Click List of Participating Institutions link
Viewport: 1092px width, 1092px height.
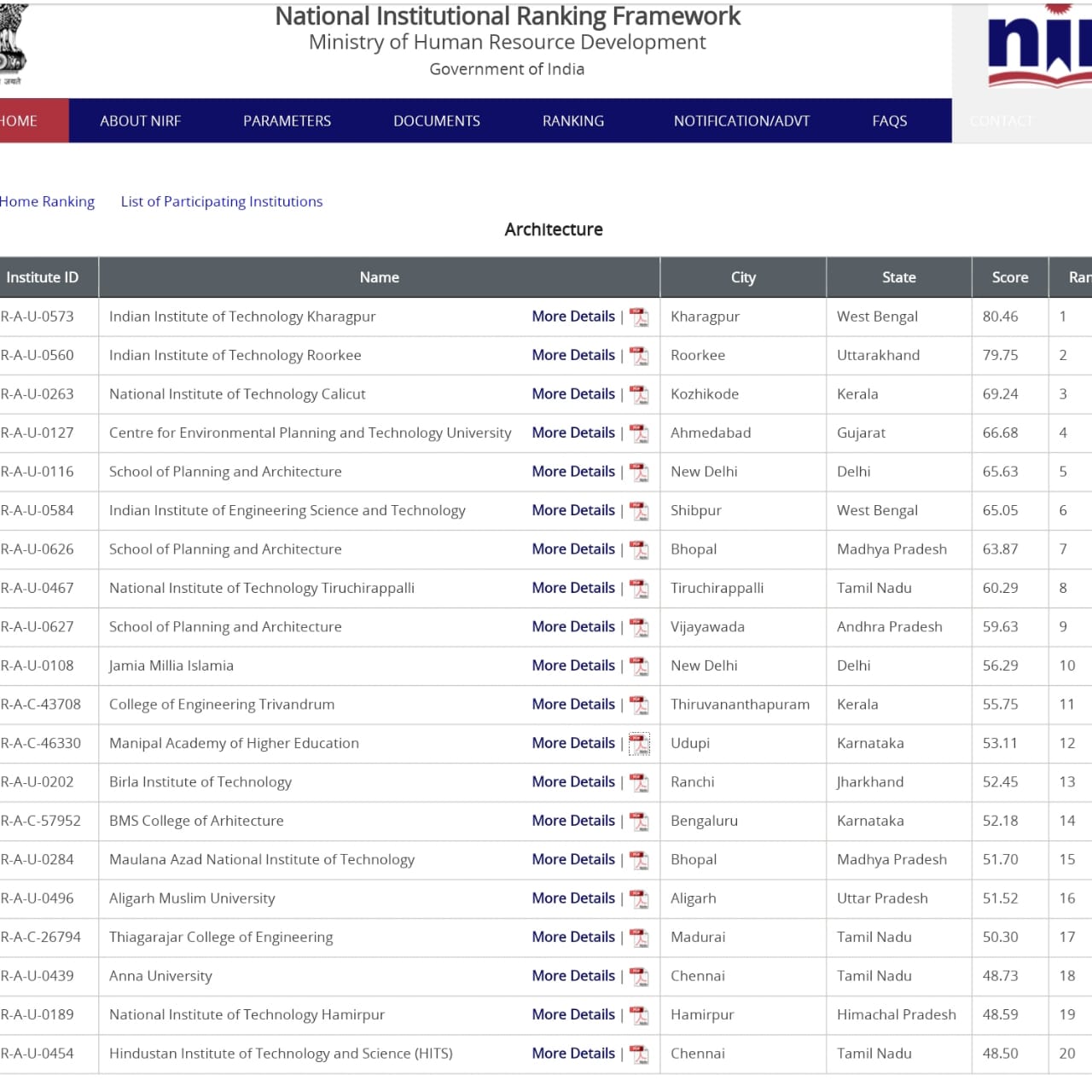pos(222,201)
